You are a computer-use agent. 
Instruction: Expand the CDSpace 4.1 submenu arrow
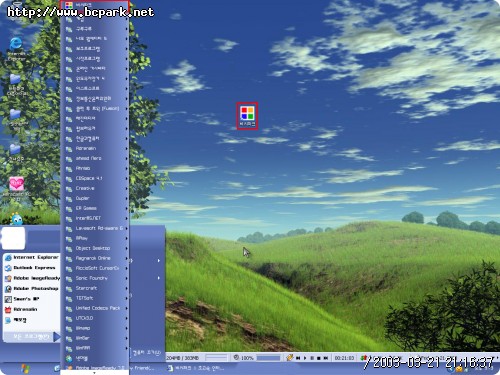[127, 178]
